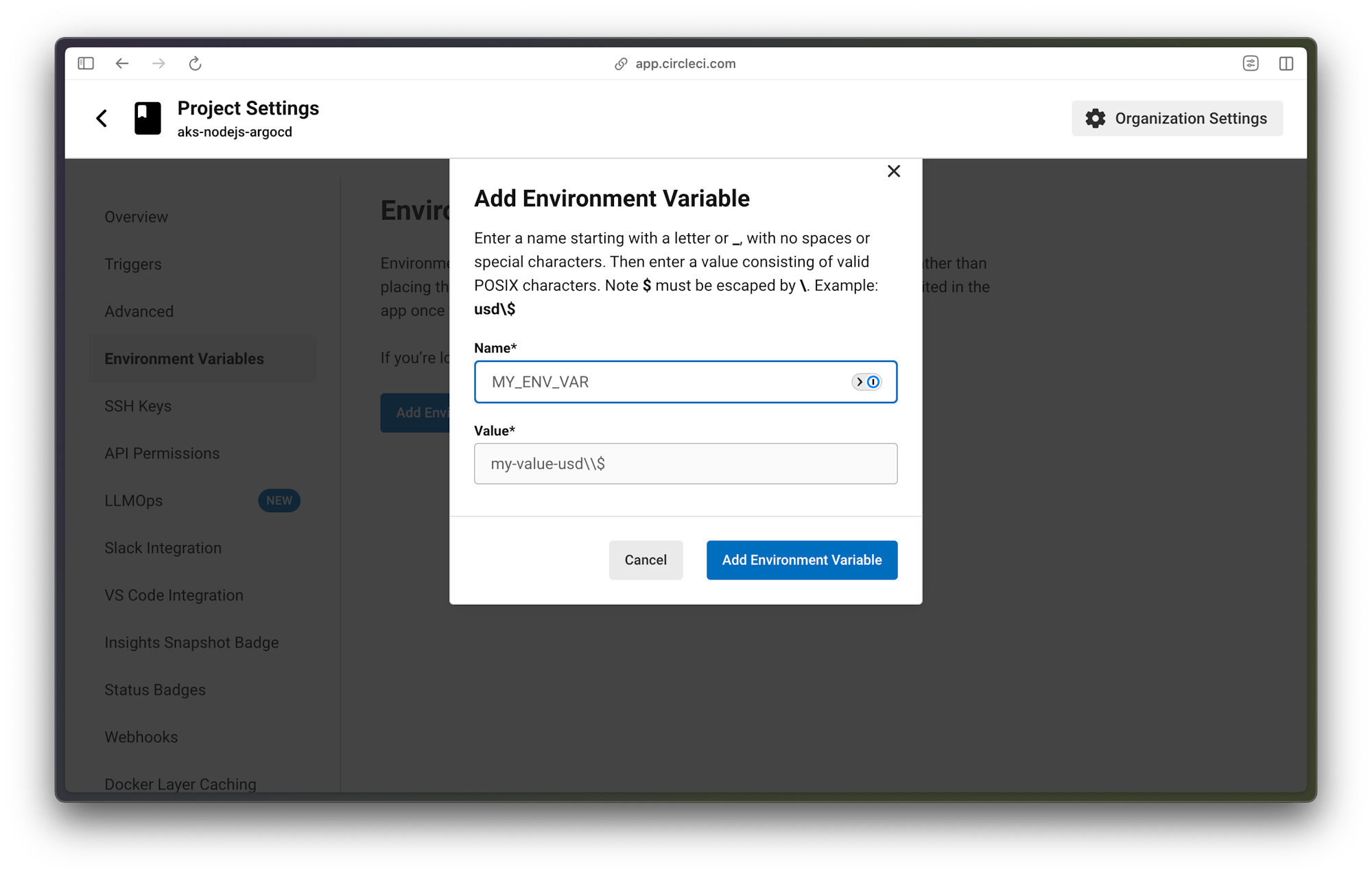Screen dimensions: 1372x875
Task: Toggle the browser sidebar icon
Action: [86, 63]
